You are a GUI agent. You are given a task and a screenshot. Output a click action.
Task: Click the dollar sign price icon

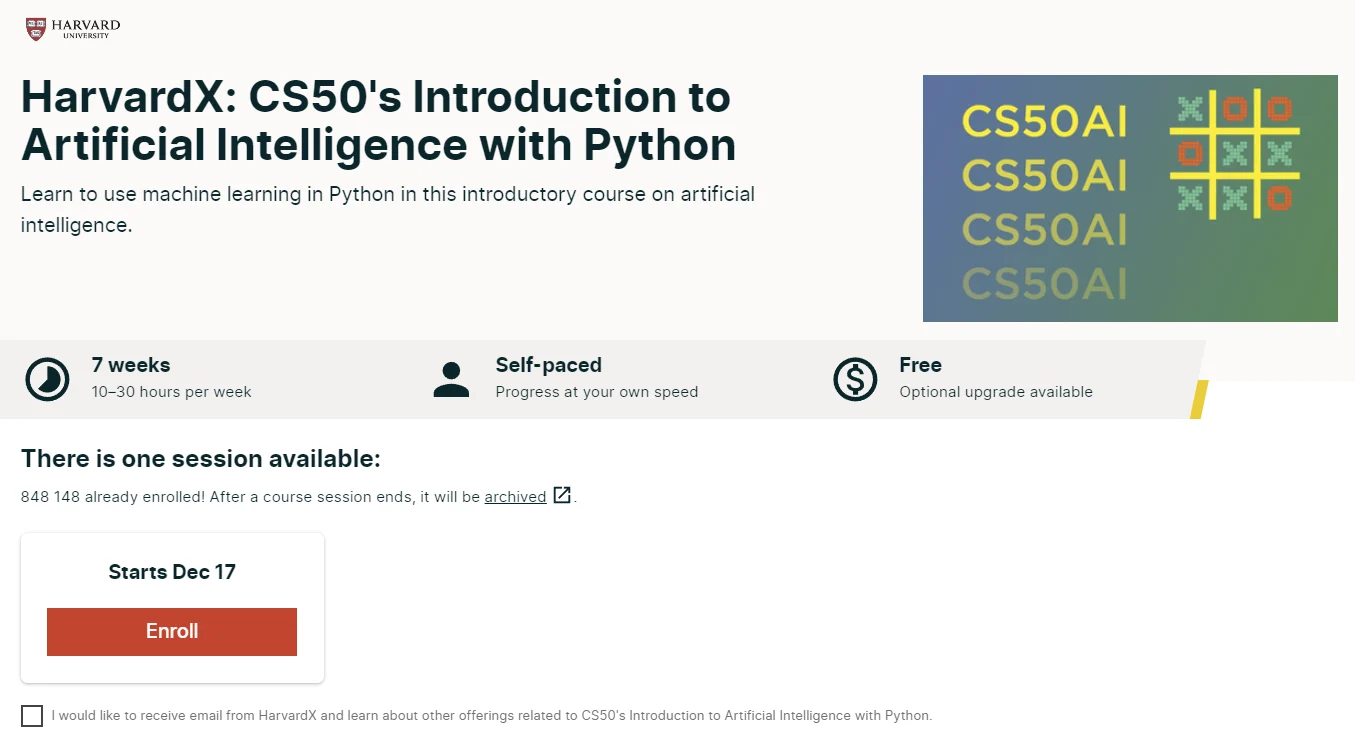pos(855,379)
